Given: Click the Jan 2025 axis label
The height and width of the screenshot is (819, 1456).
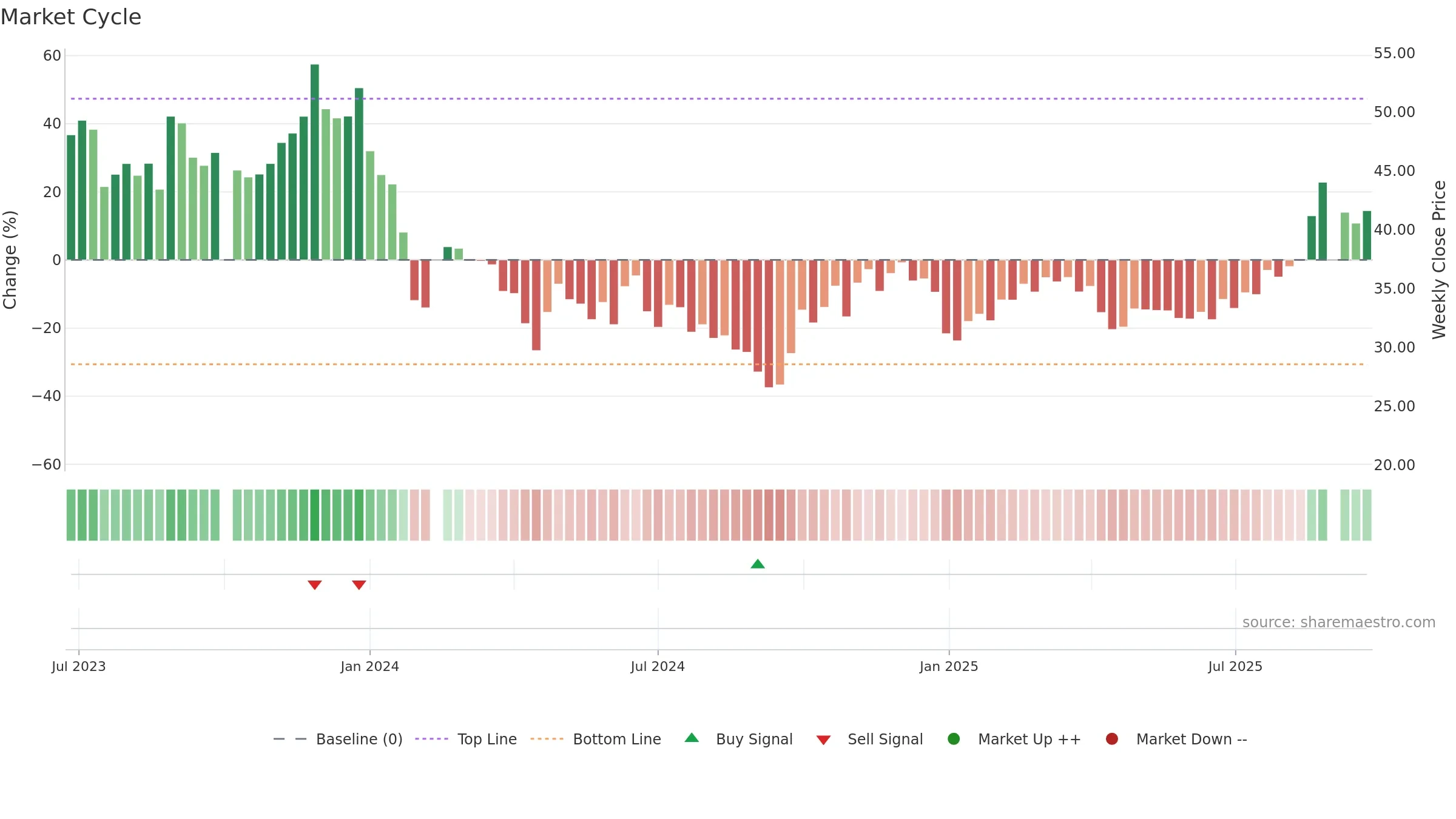Looking at the screenshot, I should 949,666.
